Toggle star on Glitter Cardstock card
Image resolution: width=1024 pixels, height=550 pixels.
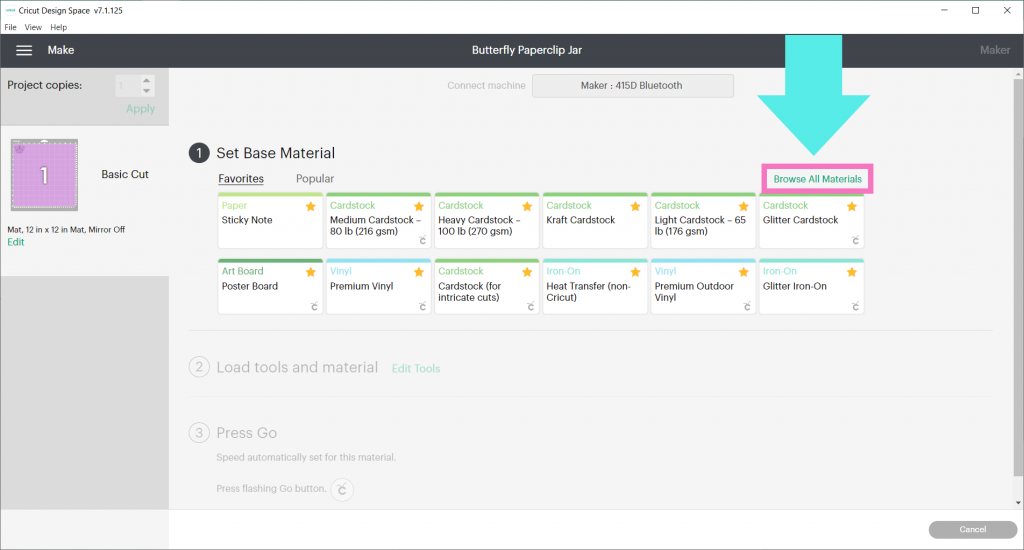coord(852,206)
